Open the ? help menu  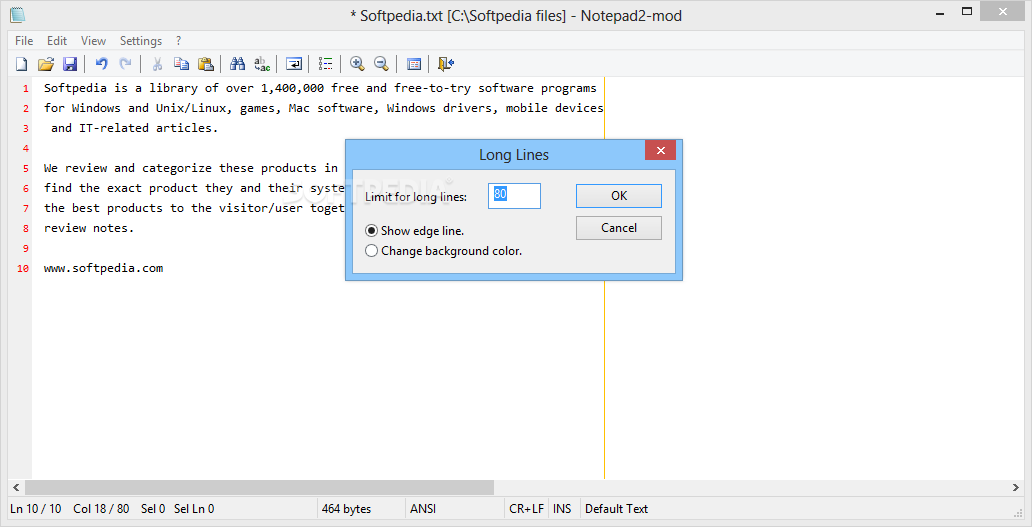179,41
